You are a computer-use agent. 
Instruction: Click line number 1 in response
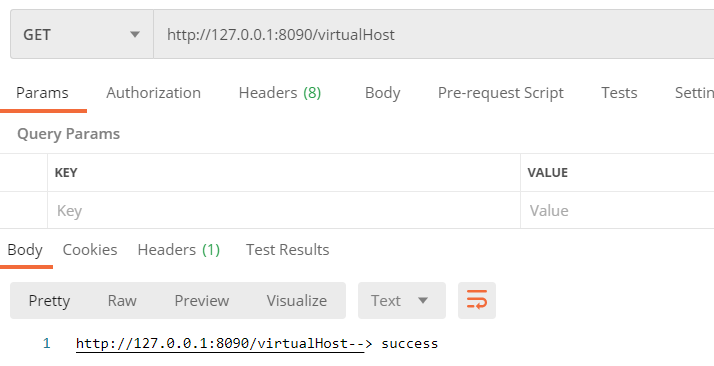46,344
